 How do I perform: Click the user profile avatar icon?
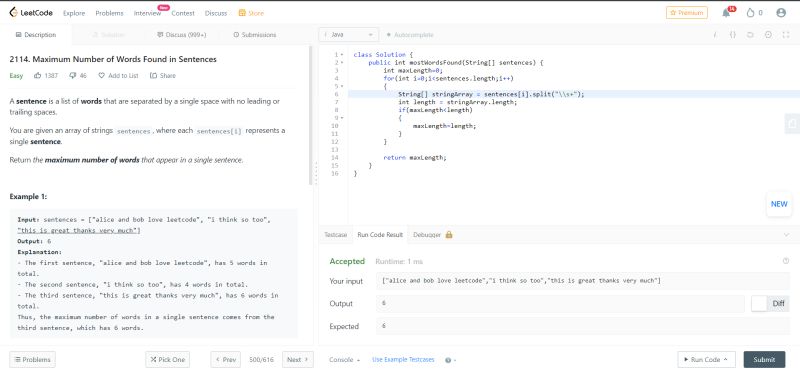point(781,13)
